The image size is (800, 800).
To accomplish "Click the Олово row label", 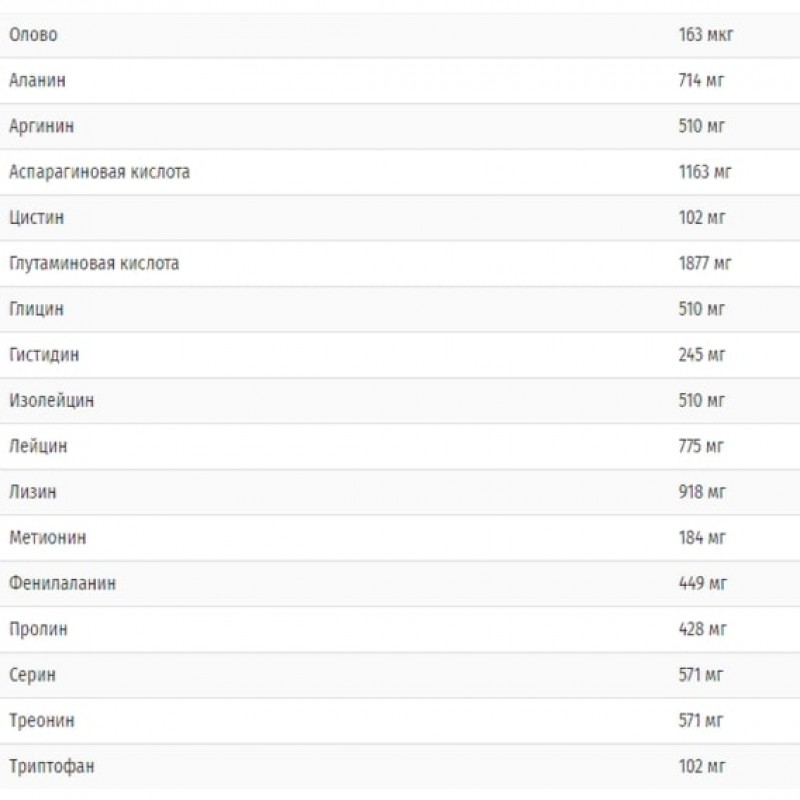I will (33, 35).
